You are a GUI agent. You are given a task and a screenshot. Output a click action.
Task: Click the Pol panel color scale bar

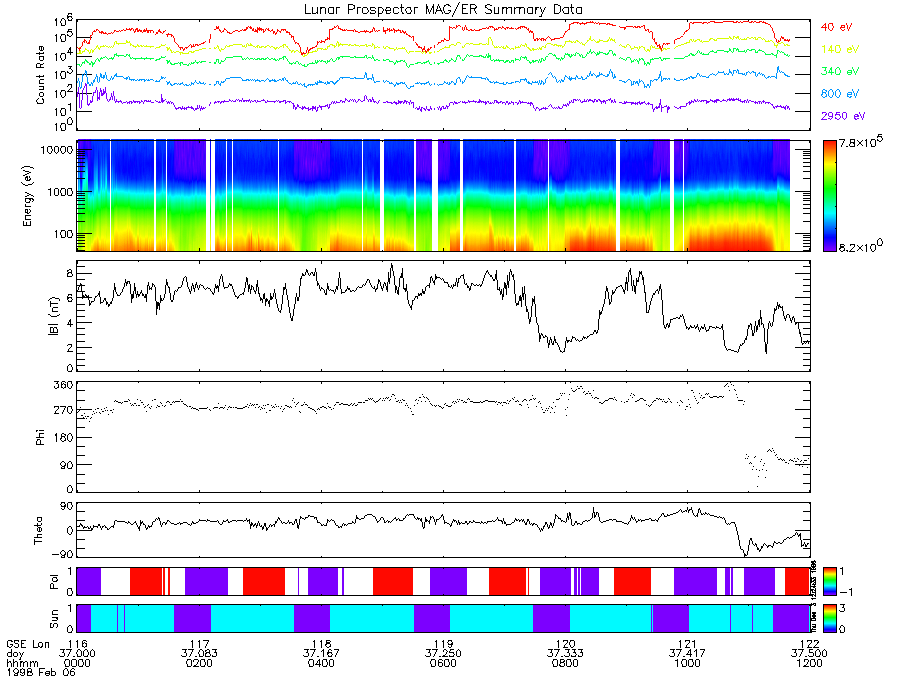(829, 582)
